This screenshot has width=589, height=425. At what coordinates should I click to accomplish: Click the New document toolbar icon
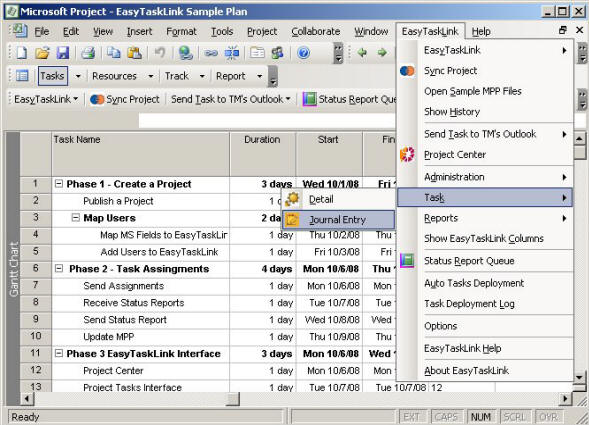[21, 53]
